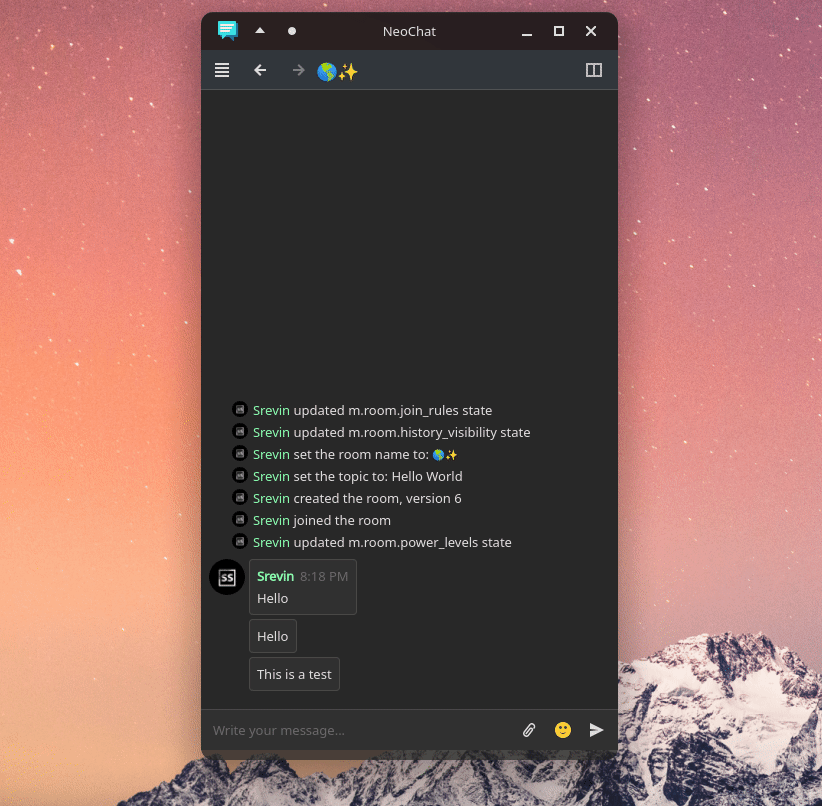Viewport: 822px width, 806px height.
Task: Click Srevin in the joined the room line
Action: tap(271, 520)
